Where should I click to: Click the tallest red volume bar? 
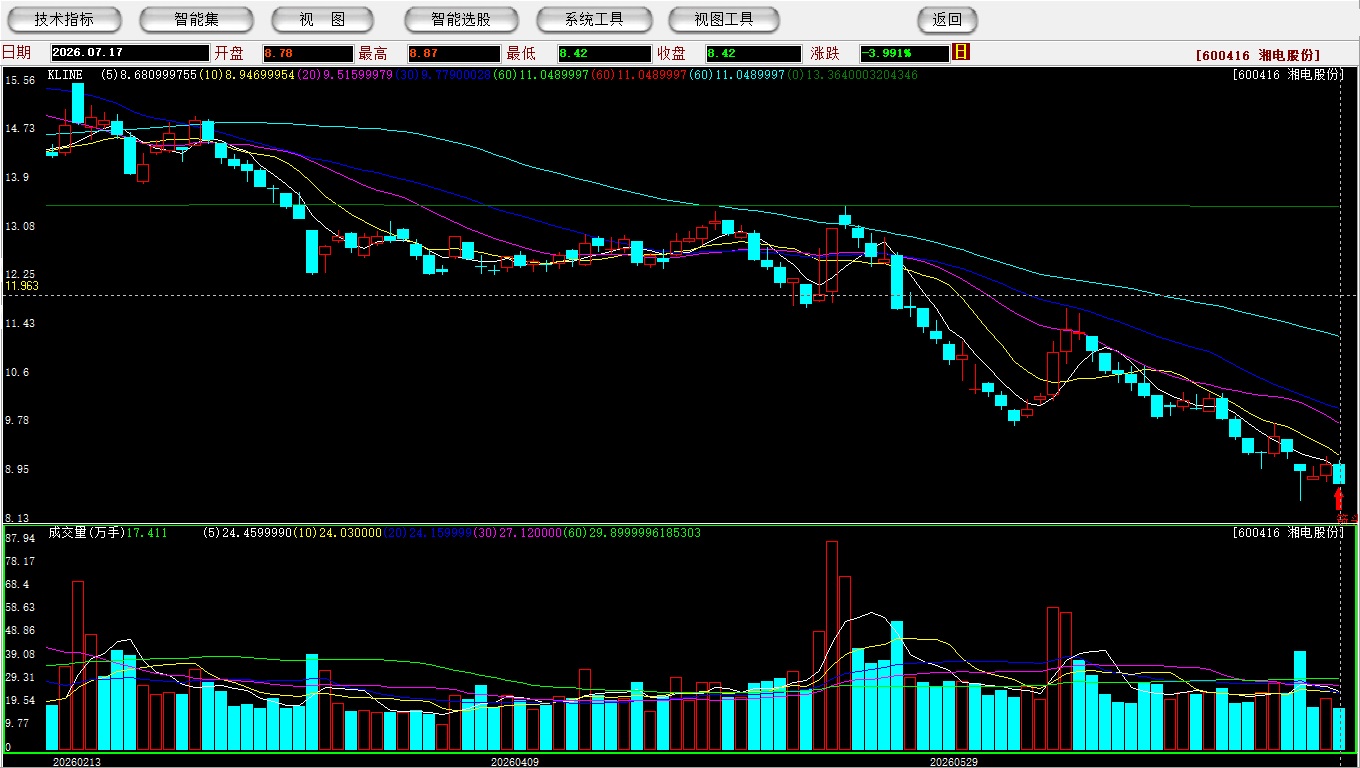coord(832,646)
